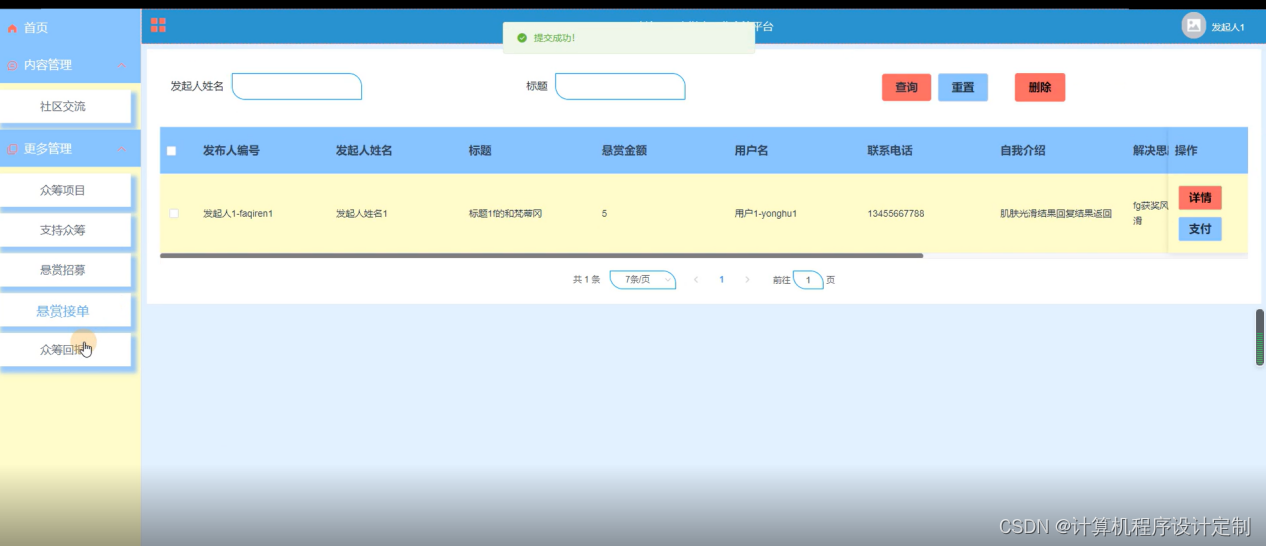The width and height of the screenshot is (1266, 546).
Task: Select 悬赏接单 in the sidebar
Action: (x=64, y=311)
